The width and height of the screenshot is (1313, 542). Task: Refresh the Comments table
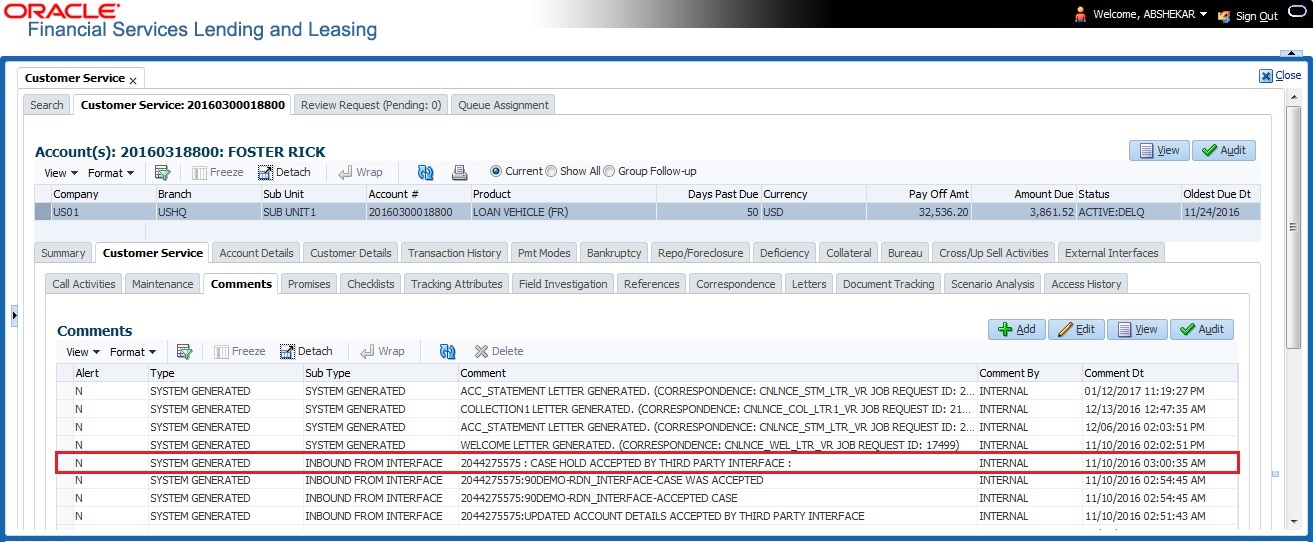pyautogui.click(x=448, y=351)
